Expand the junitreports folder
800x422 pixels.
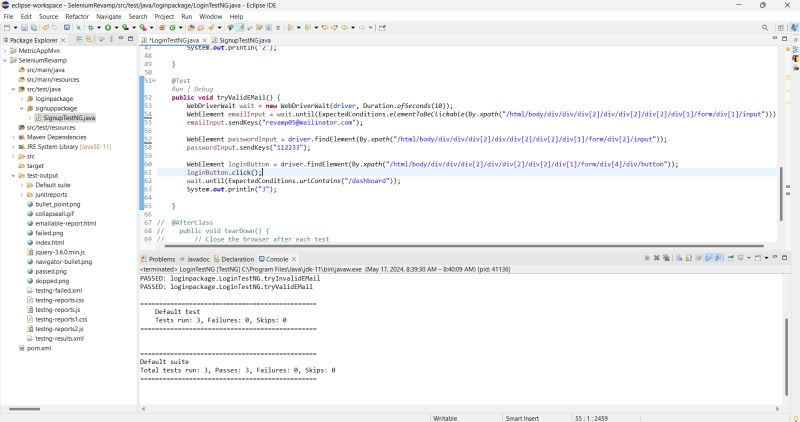pos(22,194)
